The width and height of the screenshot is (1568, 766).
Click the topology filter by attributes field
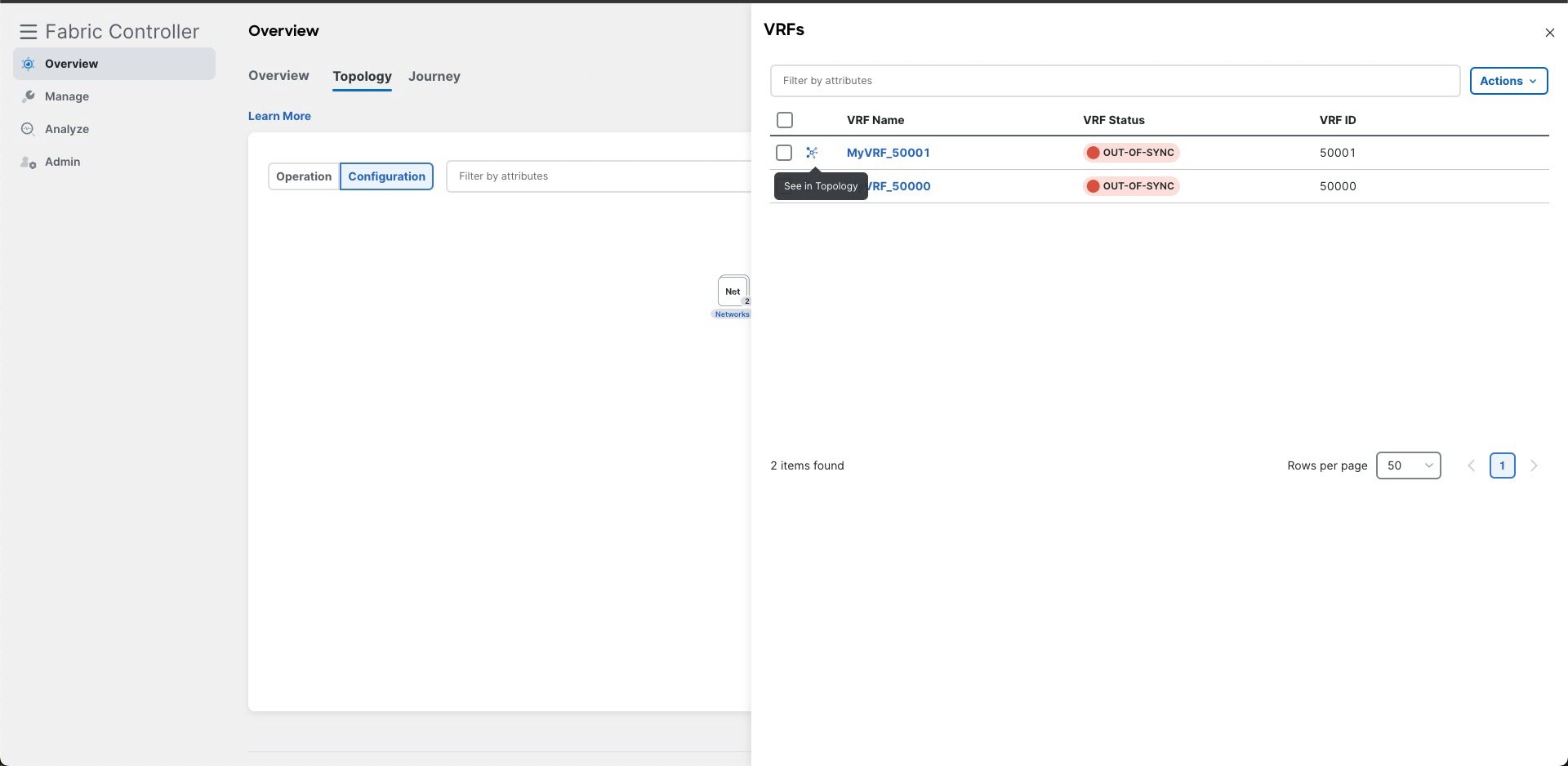pyautogui.click(x=599, y=176)
